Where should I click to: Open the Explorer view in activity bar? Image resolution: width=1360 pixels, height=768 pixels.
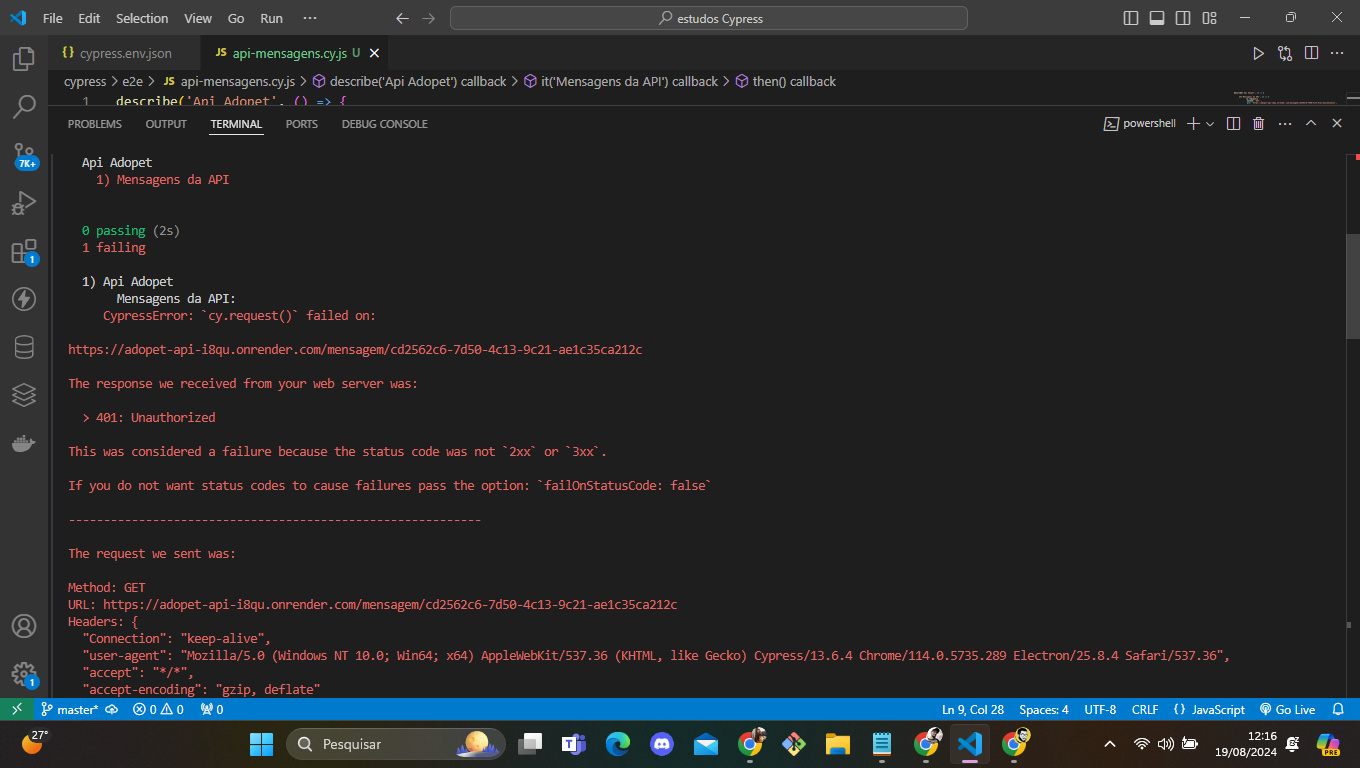24,59
